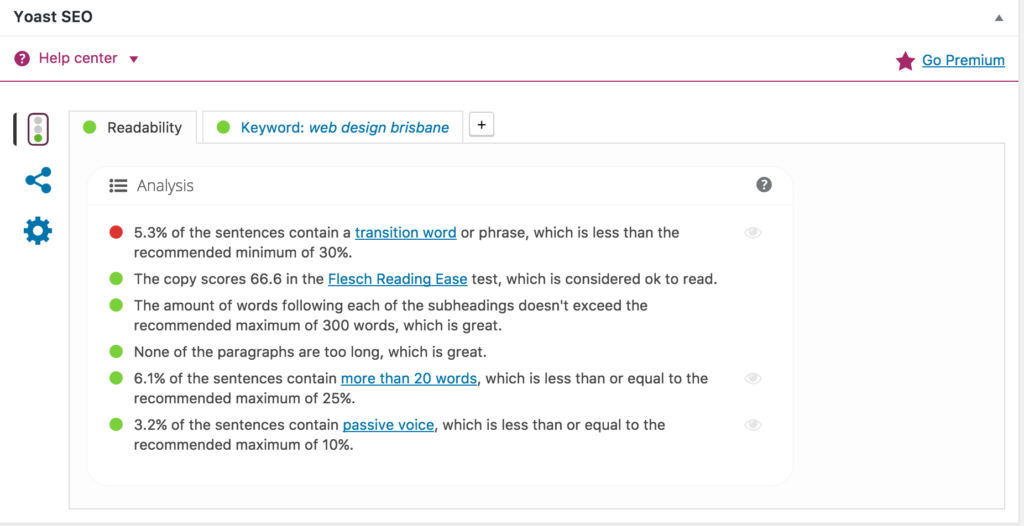Click green bullet beside subheadings result
Viewport: 1024px width, 526px height.
pos(116,305)
